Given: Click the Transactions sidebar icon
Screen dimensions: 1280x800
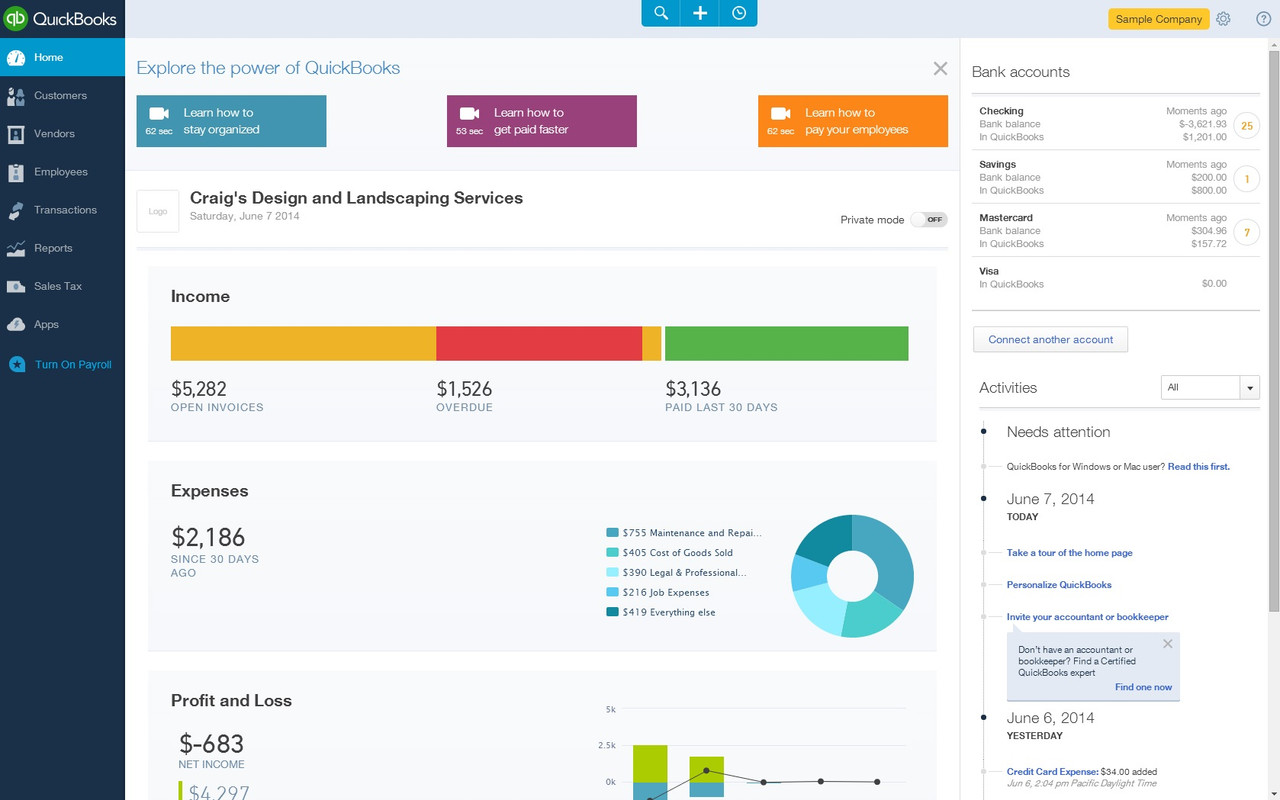Looking at the screenshot, I should pyautogui.click(x=16, y=210).
